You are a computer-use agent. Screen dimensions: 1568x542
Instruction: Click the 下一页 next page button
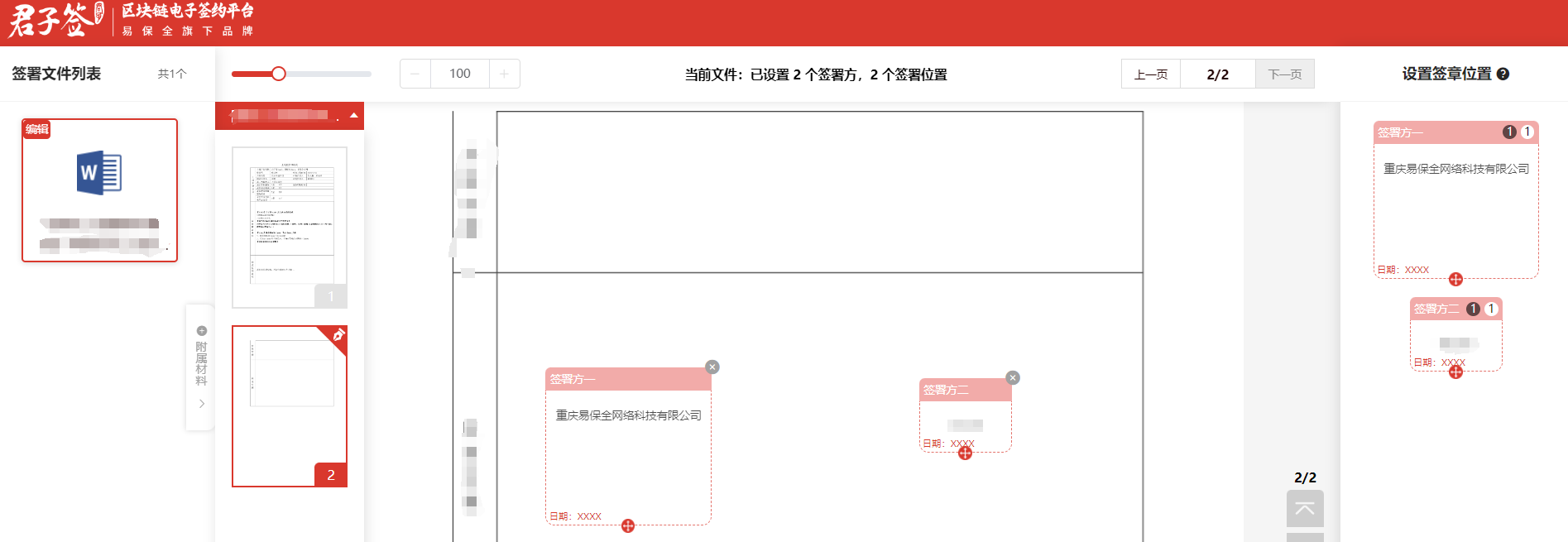click(x=1284, y=74)
